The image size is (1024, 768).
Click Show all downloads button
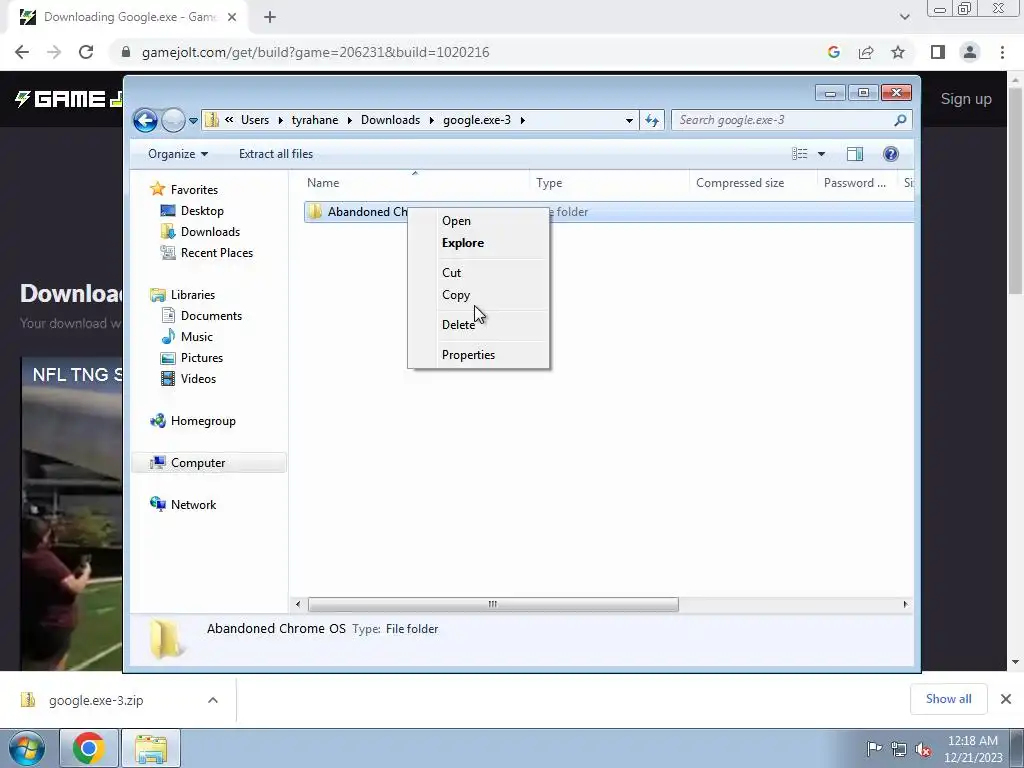948,699
